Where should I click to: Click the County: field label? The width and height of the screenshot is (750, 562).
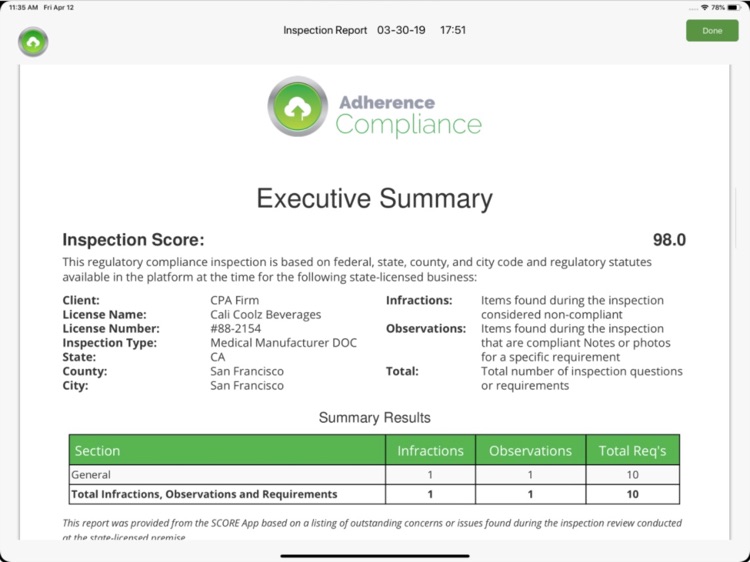click(85, 371)
